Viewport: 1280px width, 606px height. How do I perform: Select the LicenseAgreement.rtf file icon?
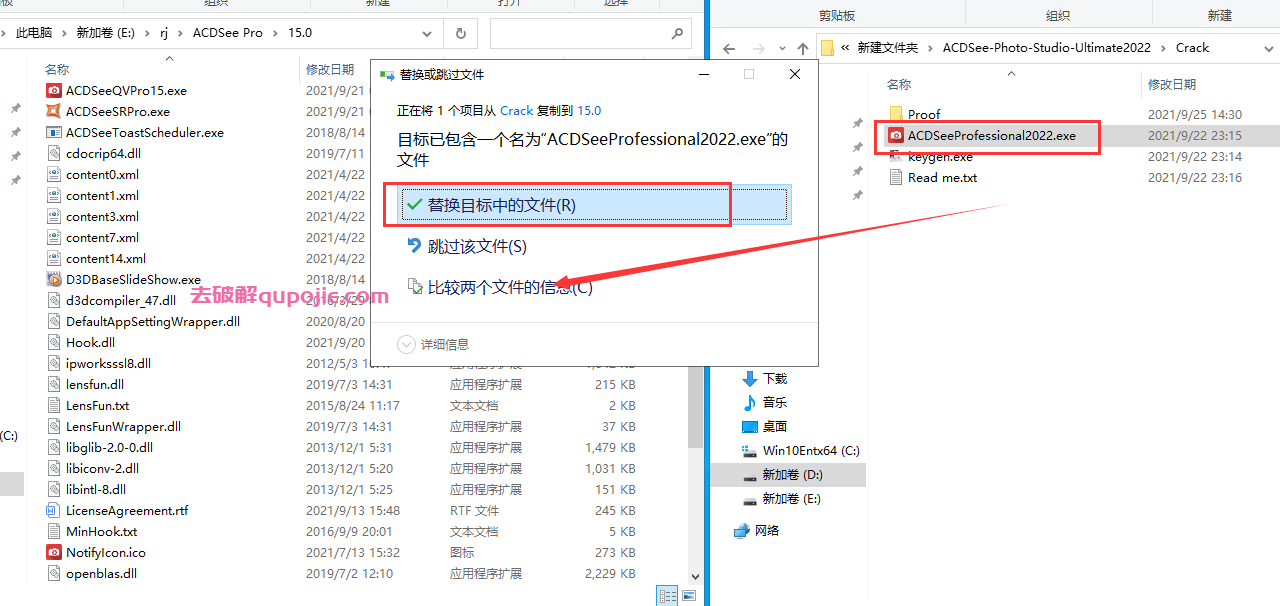click(54, 510)
